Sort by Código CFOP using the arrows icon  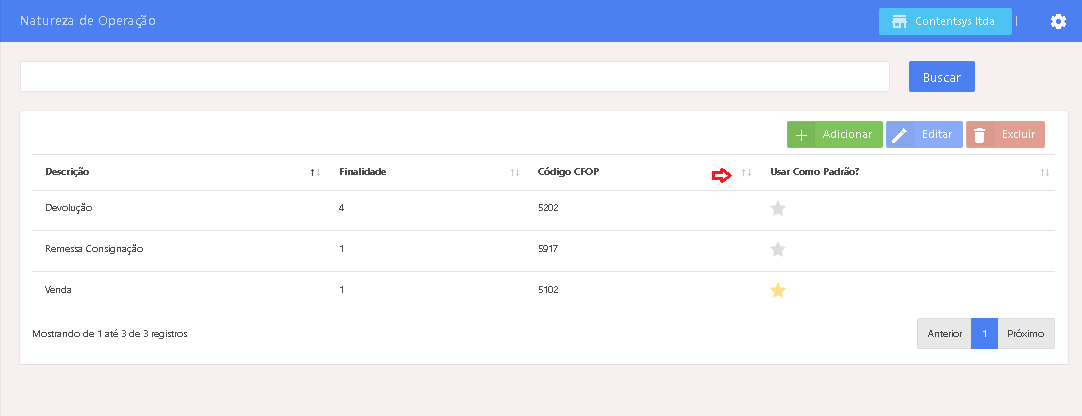click(746, 173)
